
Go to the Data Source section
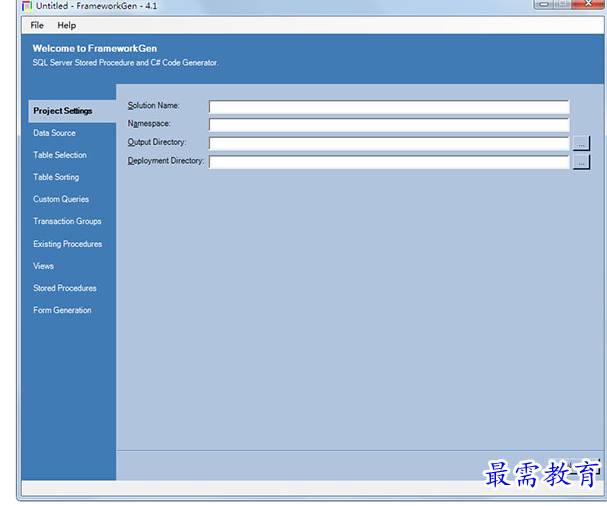(54, 133)
